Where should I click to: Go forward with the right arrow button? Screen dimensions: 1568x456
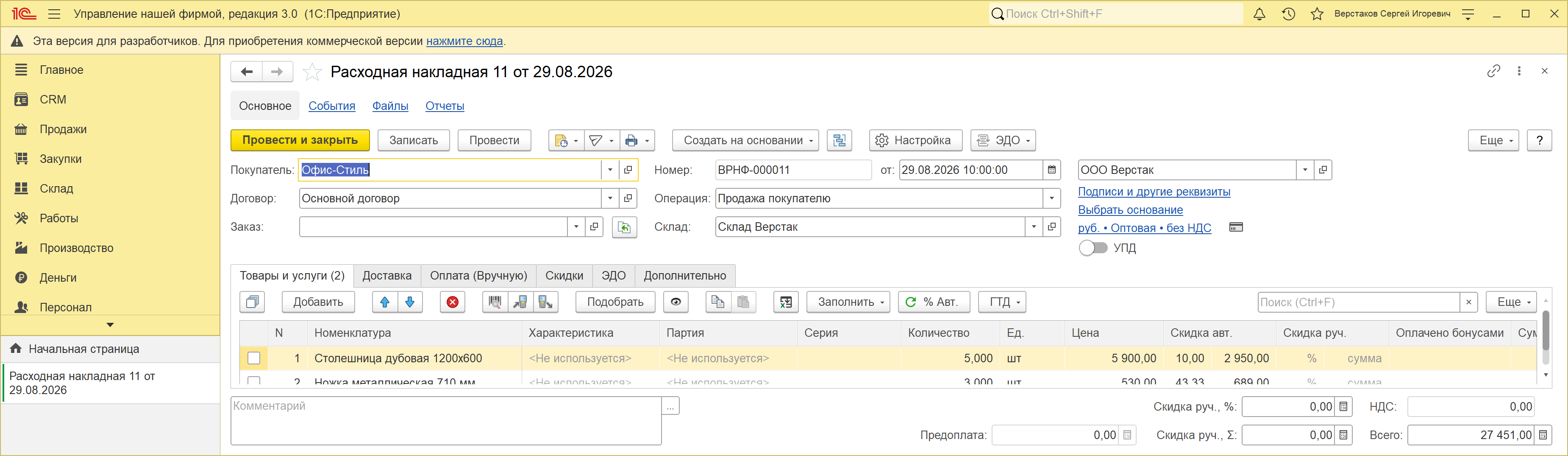(x=277, y=72)
